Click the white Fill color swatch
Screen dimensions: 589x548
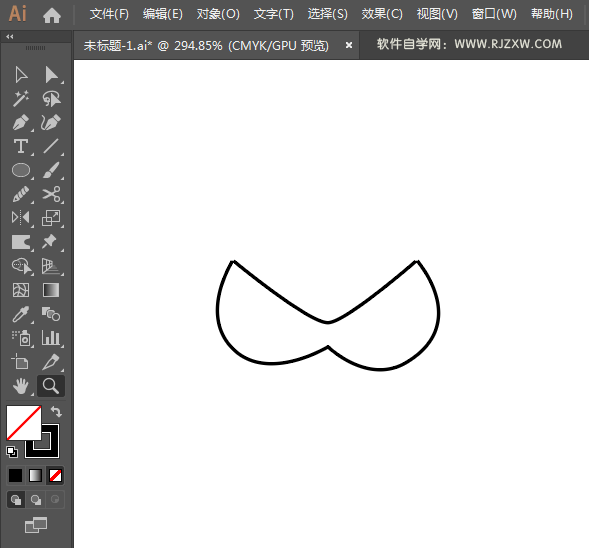click(x=24, y=423)
